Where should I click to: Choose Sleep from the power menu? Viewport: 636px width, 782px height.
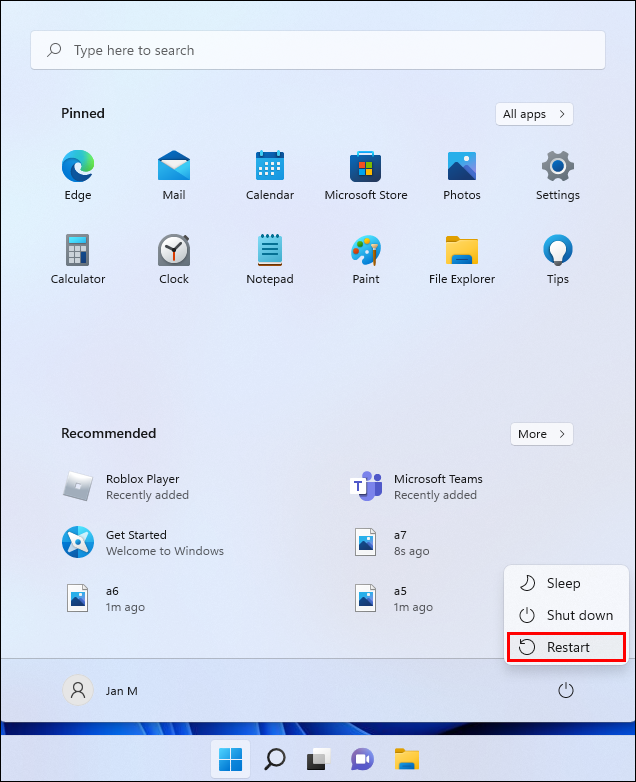click(566, 583)
